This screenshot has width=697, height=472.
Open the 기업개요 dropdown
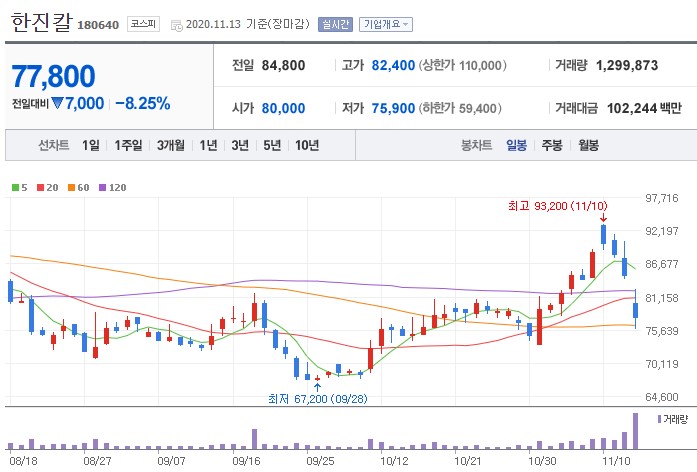point(386,24)
